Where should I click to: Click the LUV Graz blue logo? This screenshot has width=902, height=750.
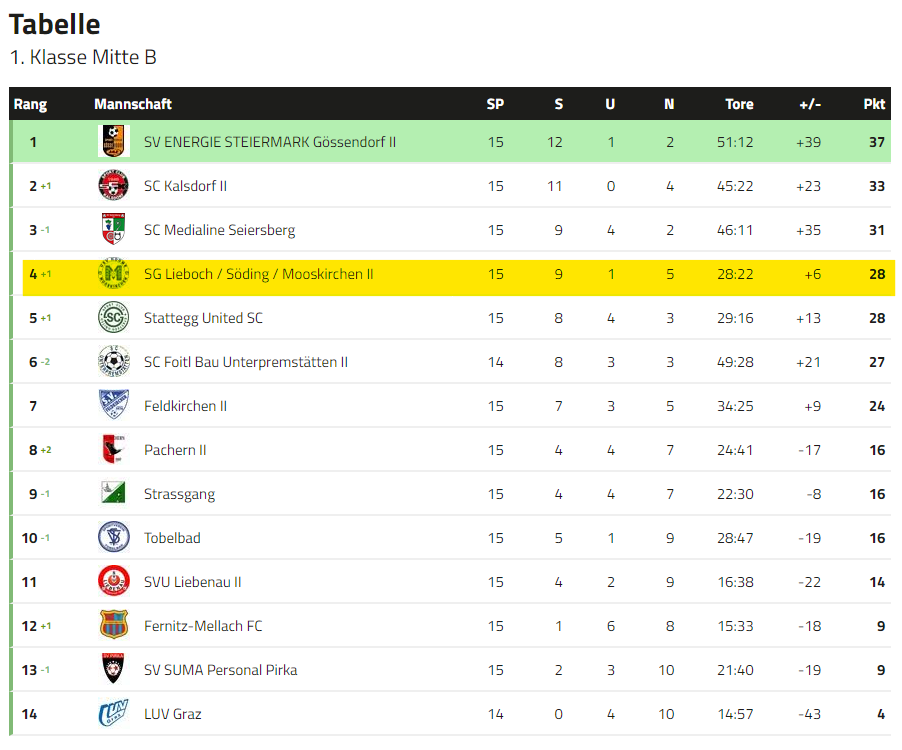coord(113,713)
